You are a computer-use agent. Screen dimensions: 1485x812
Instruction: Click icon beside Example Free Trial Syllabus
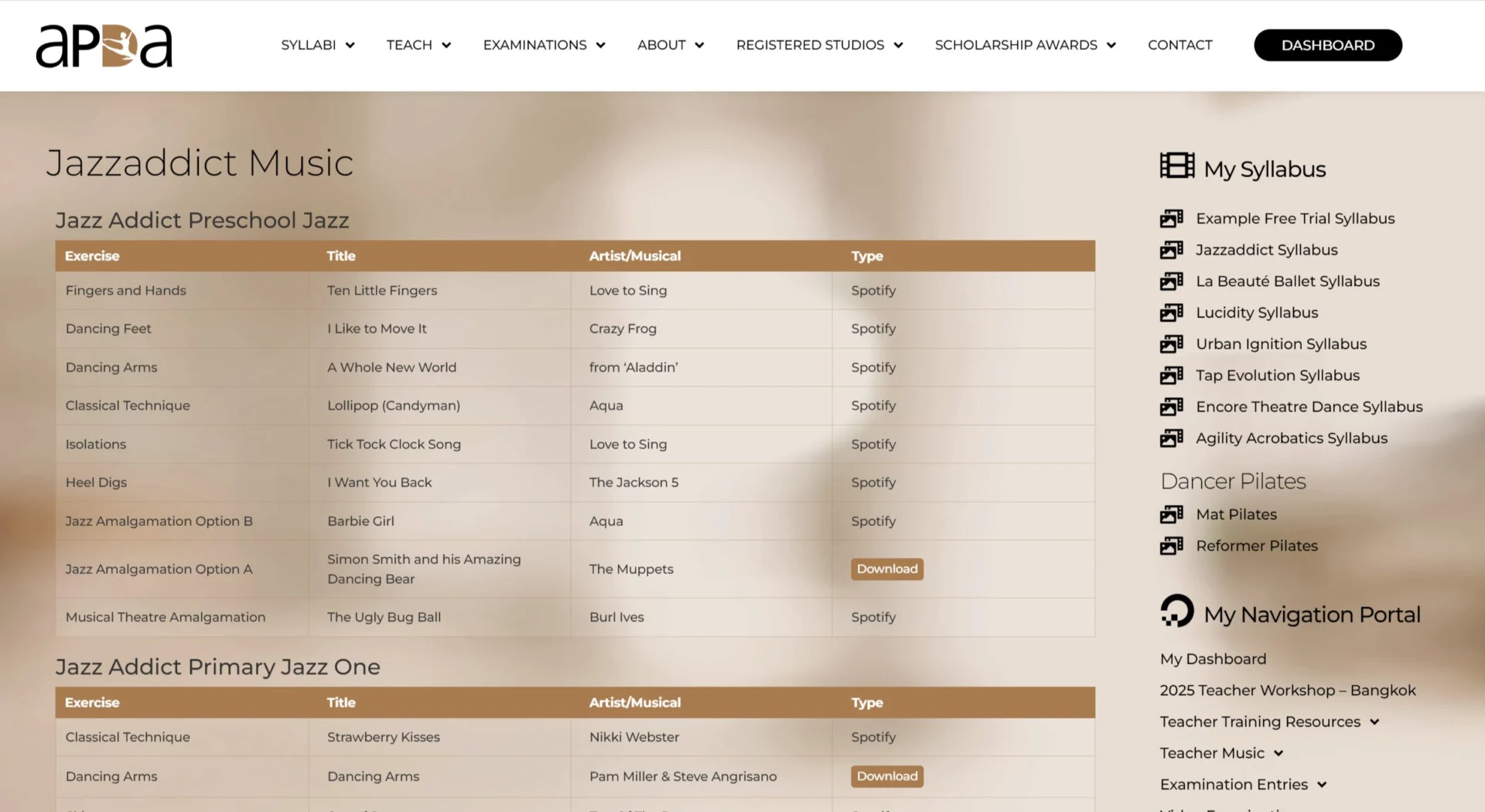tap(1171, 219)
